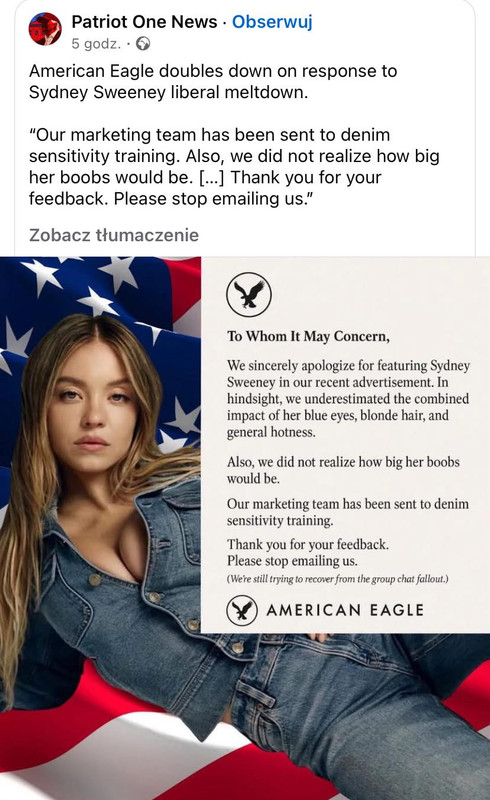
Task: Click the AMERICAN EAGLE wordmark text
Action: [x=345, y=610]
